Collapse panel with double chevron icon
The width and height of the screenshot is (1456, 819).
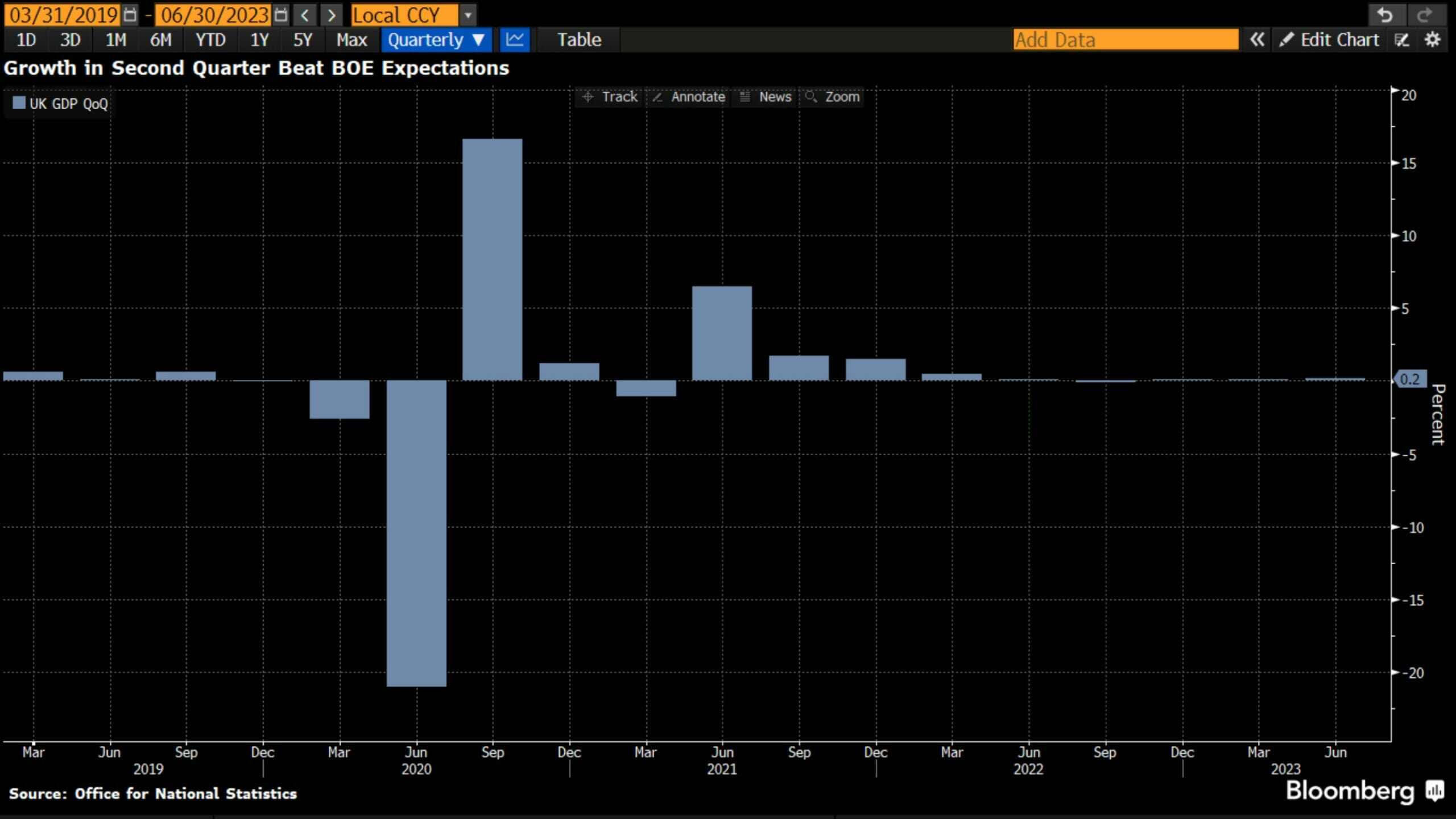(x=1257, y=40)
